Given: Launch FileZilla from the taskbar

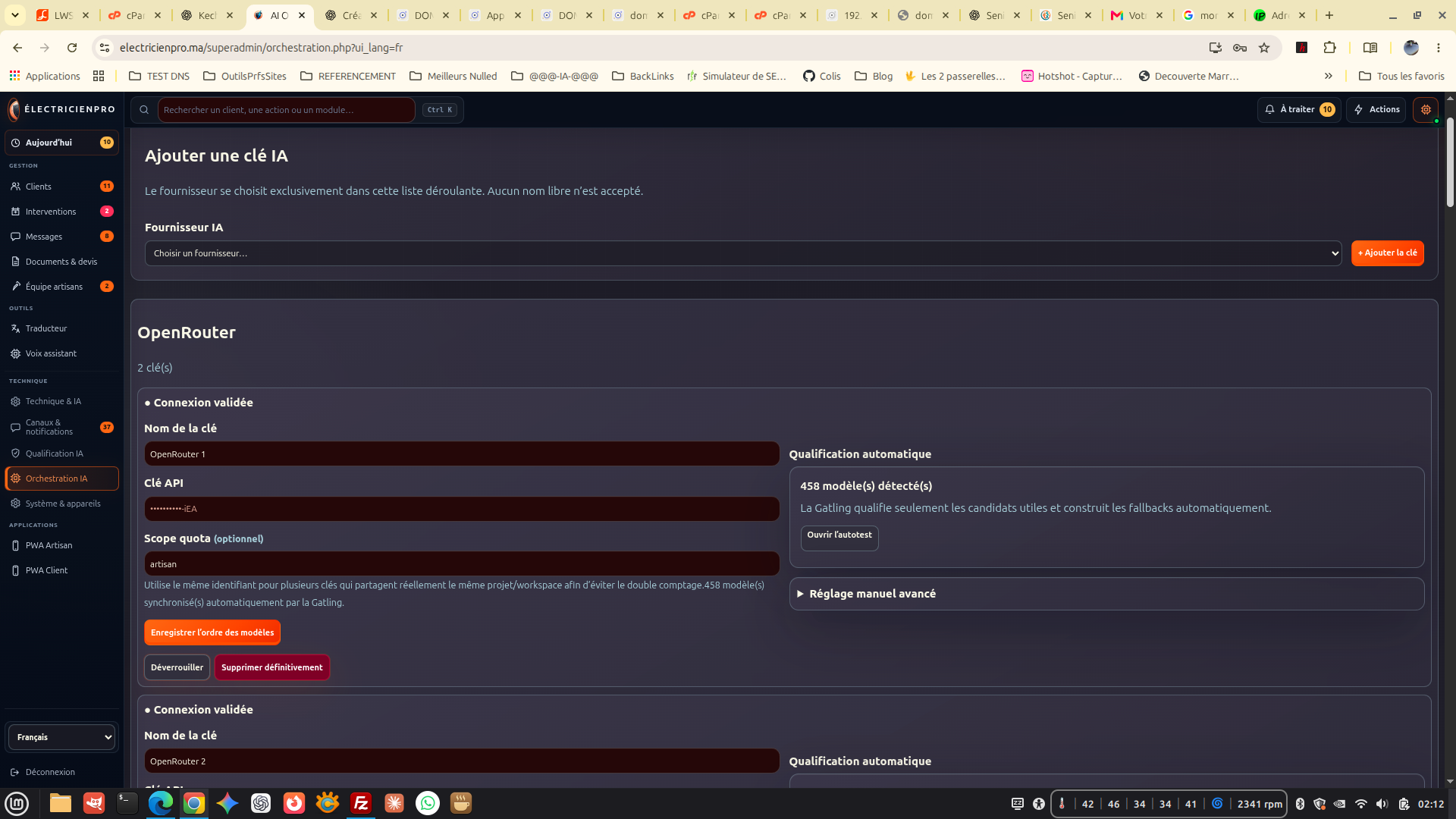Looking at the screenshot, I should (x=361, y=803).
